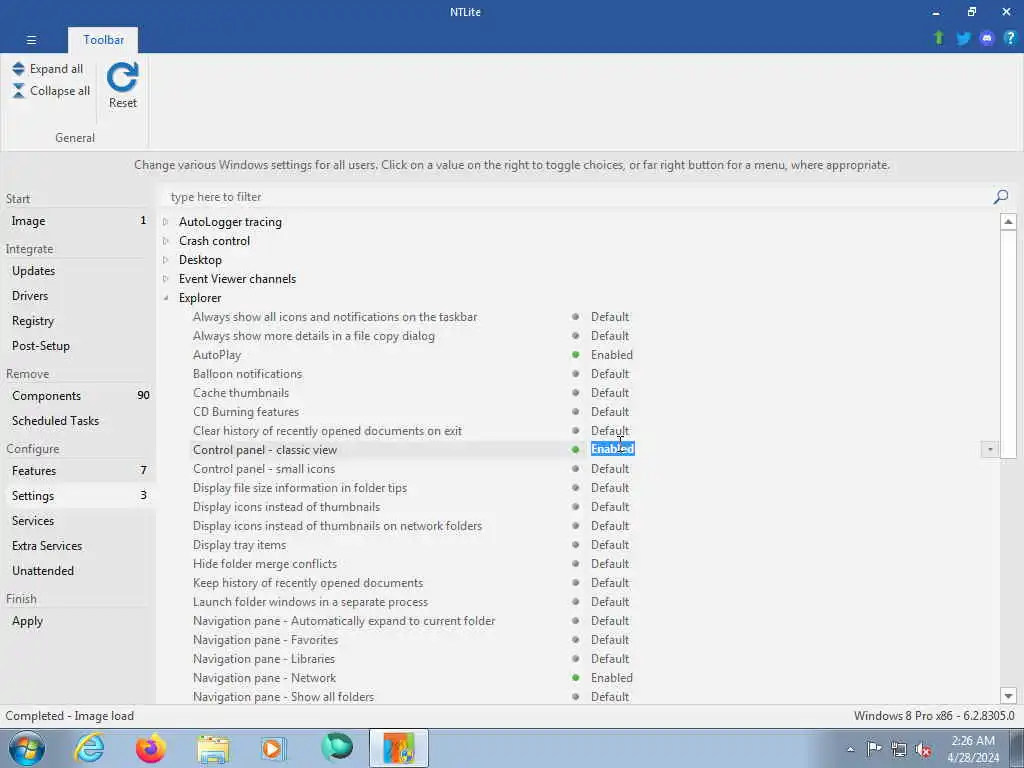Image resolution: width=1024 pixels, height=768 pixels.
Task: Open the Components page
Action: click(78, 396)
